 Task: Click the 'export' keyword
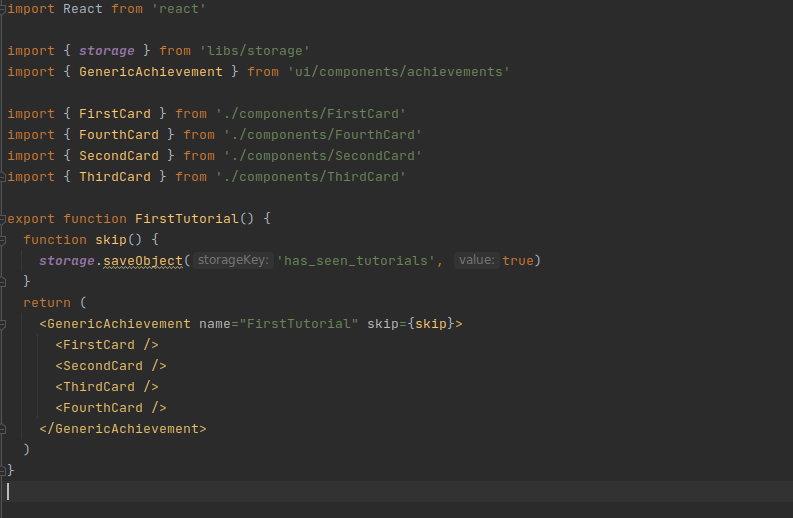tap(31, 219)
